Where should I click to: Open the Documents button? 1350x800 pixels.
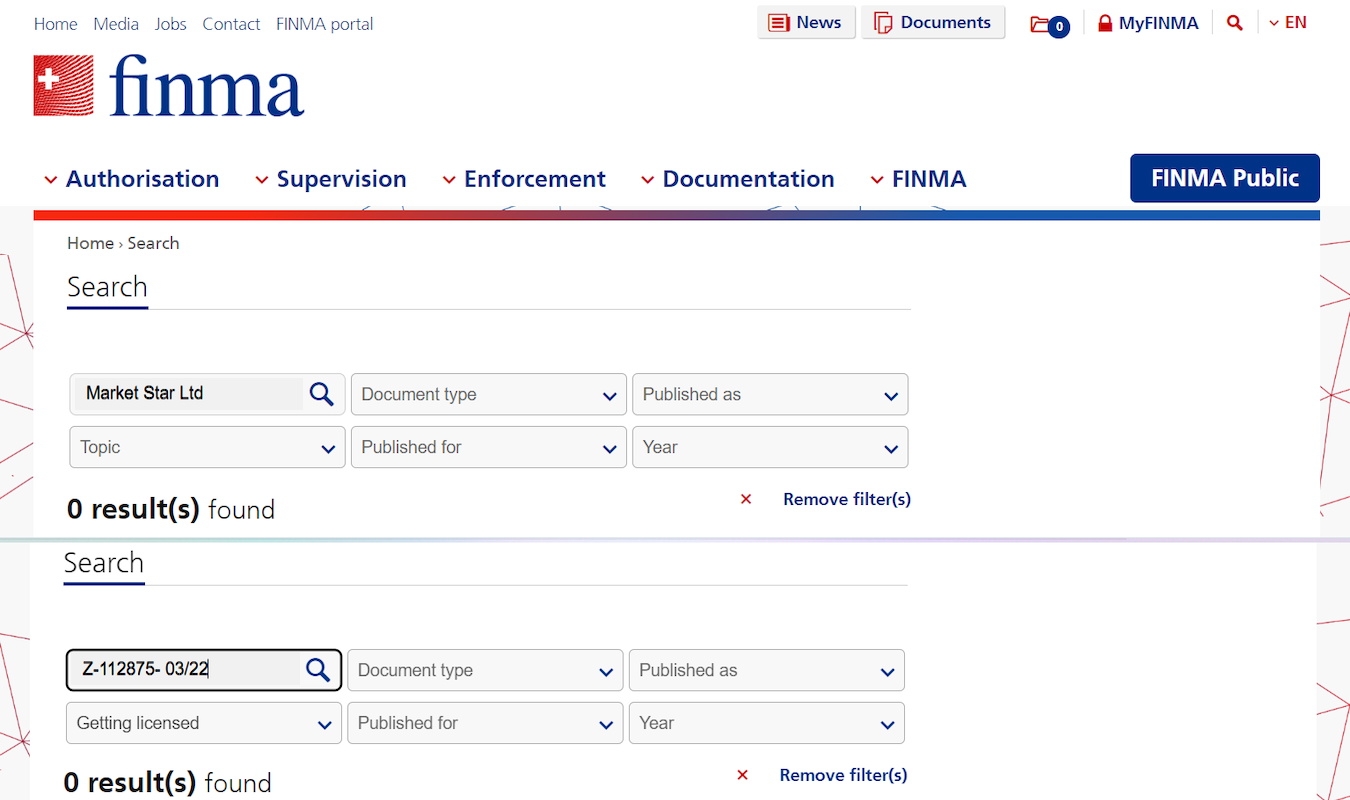932,23
